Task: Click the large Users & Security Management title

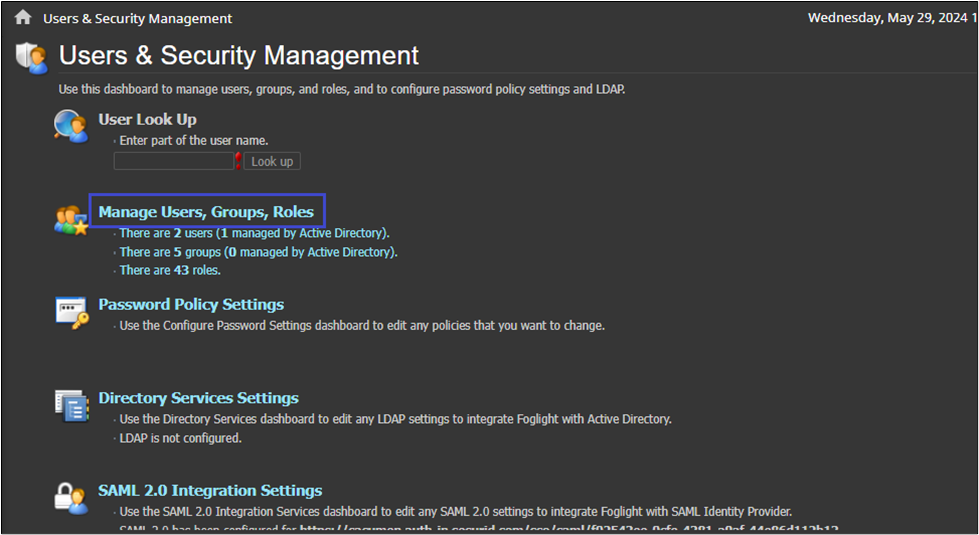Action: point(239,56)
